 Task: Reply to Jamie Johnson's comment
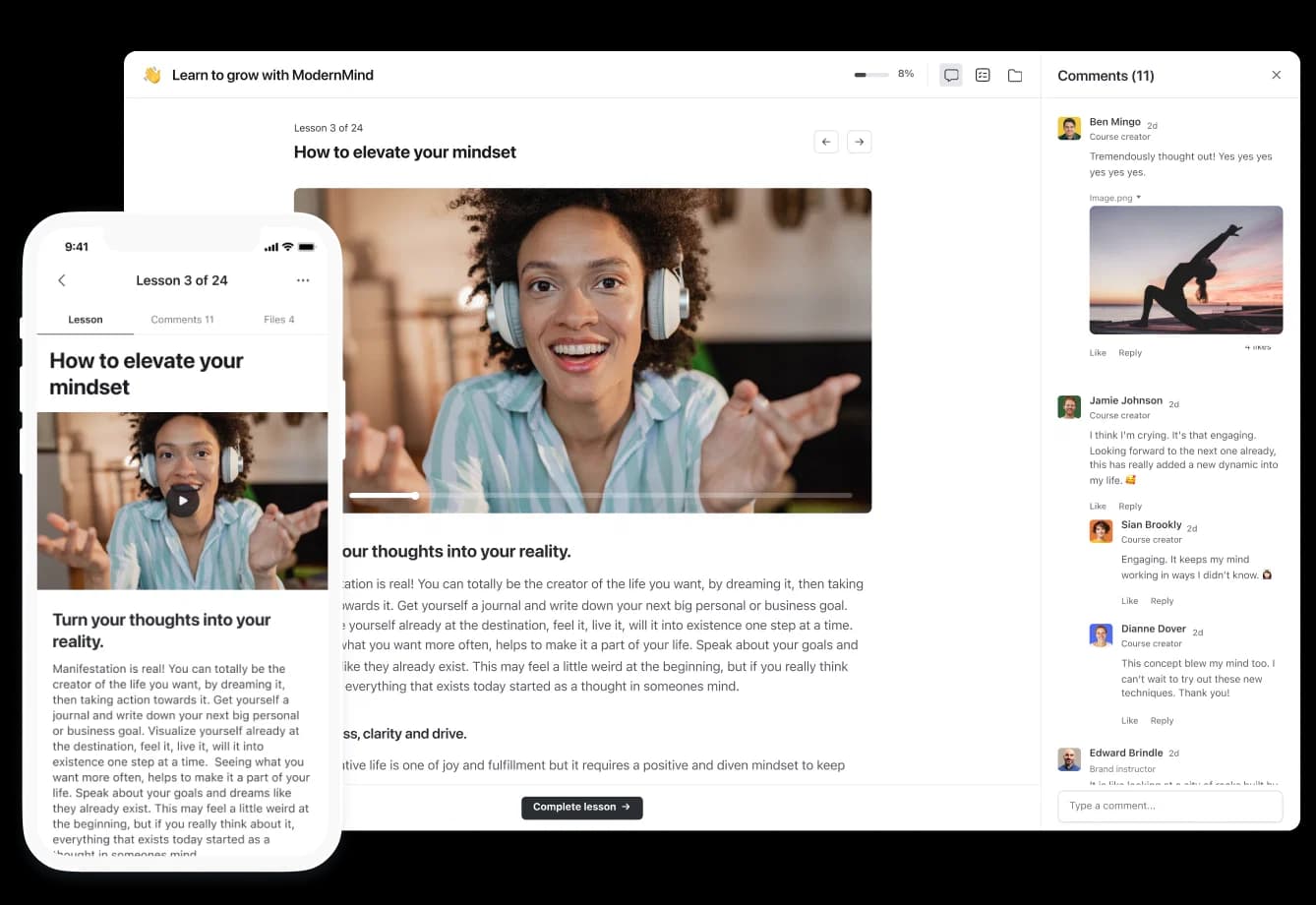coord(1130,506)
